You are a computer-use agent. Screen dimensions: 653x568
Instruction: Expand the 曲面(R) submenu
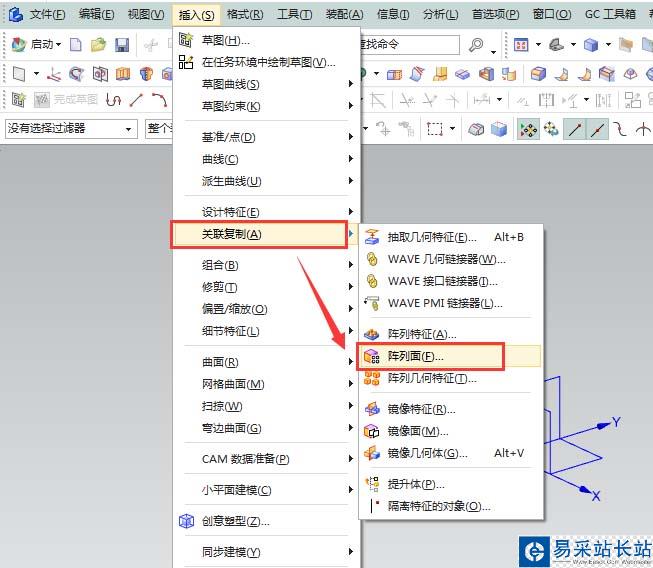266,362
